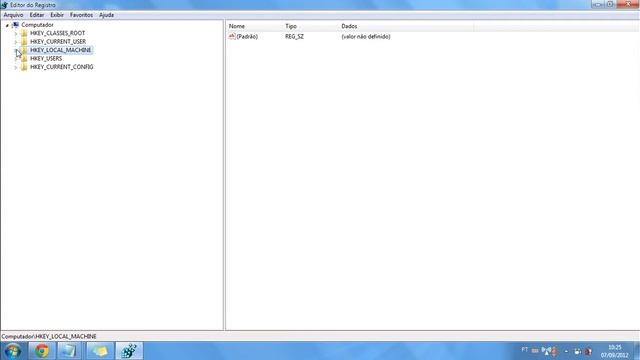
Task: Launch Google Chrome from the taskbar
Action: coord(41,351)
